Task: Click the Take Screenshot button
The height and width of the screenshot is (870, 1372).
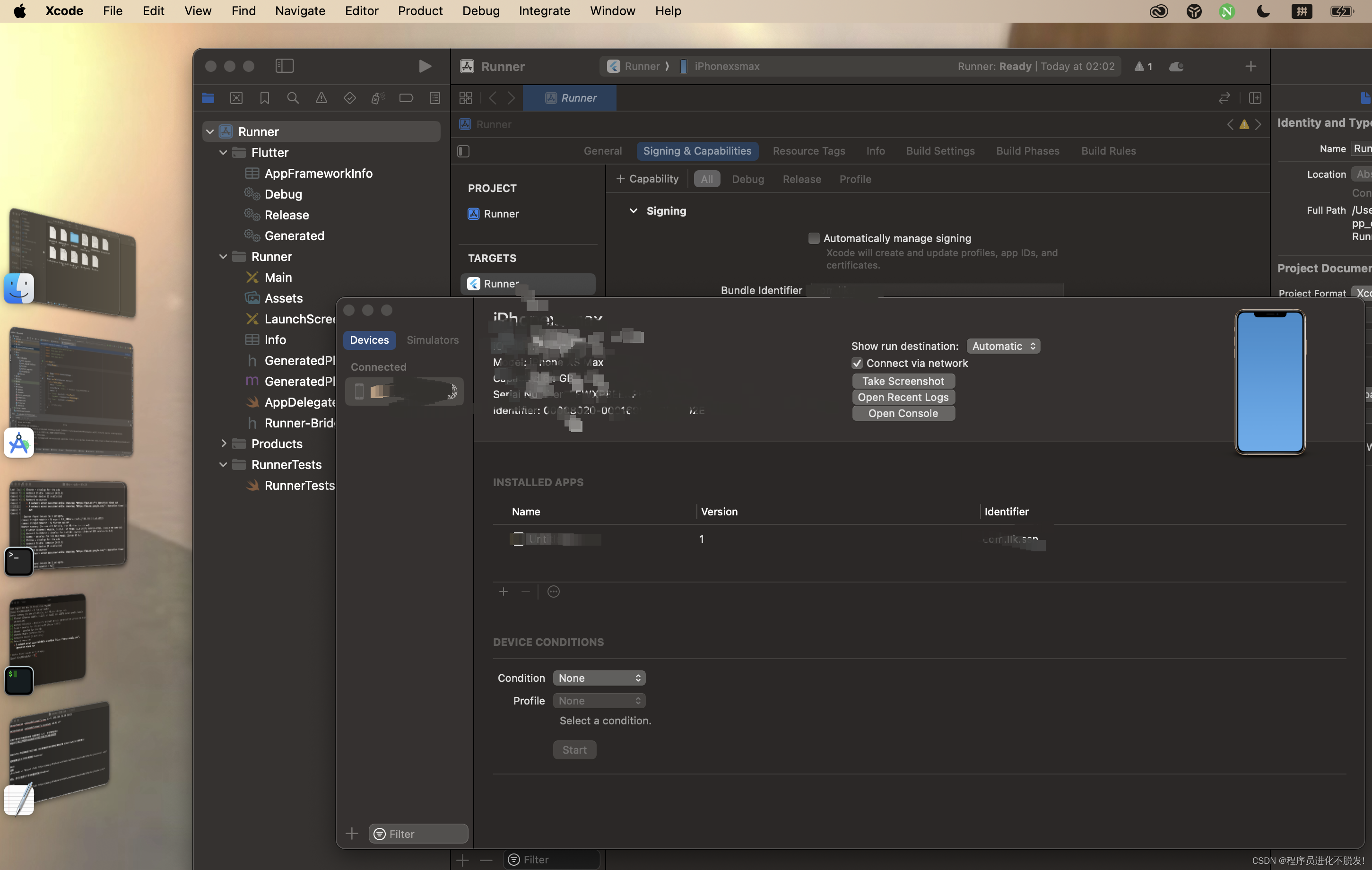Action: (903, 381)
